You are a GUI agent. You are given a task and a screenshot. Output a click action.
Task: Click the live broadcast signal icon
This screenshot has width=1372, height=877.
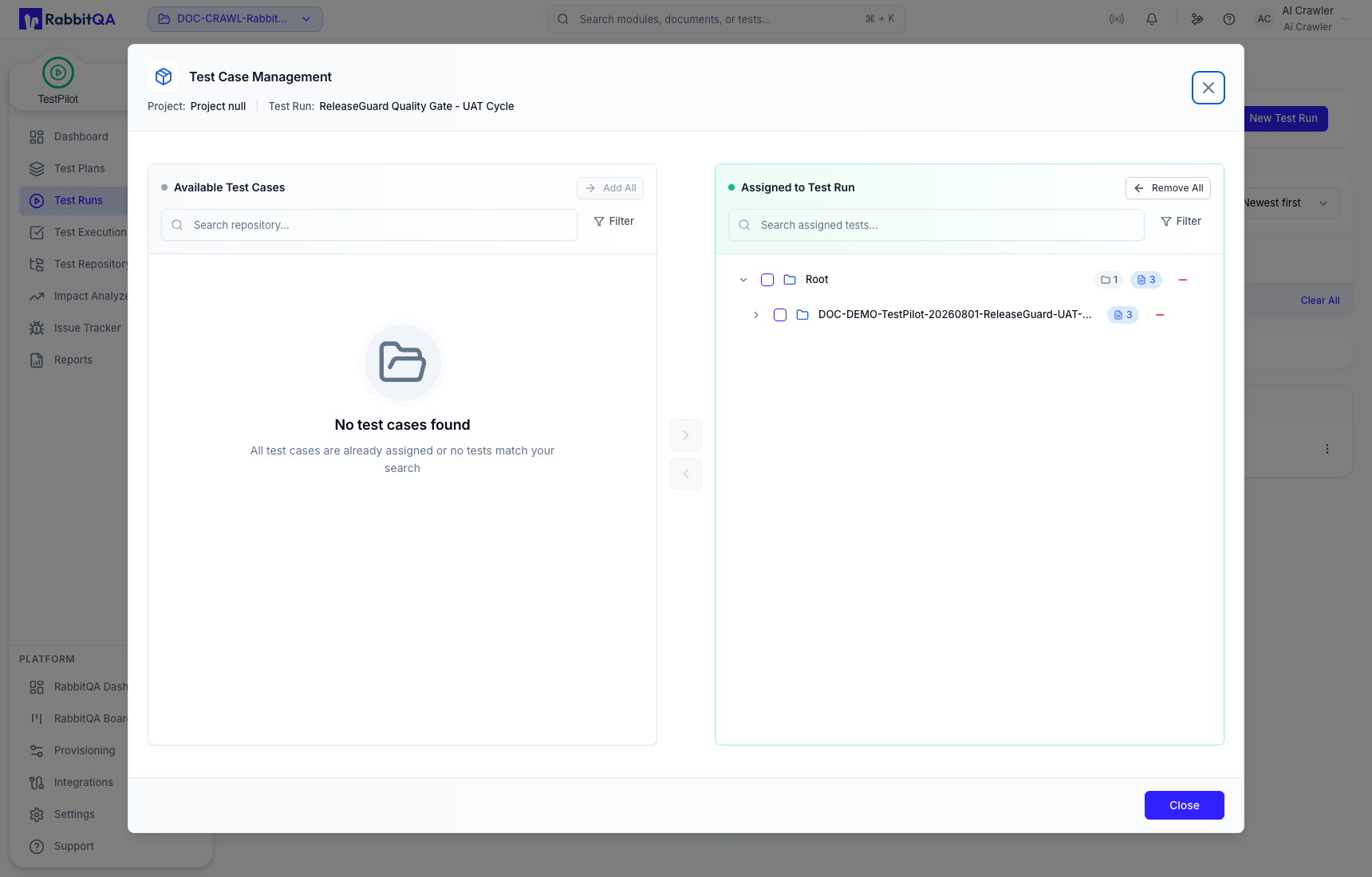1117,19
